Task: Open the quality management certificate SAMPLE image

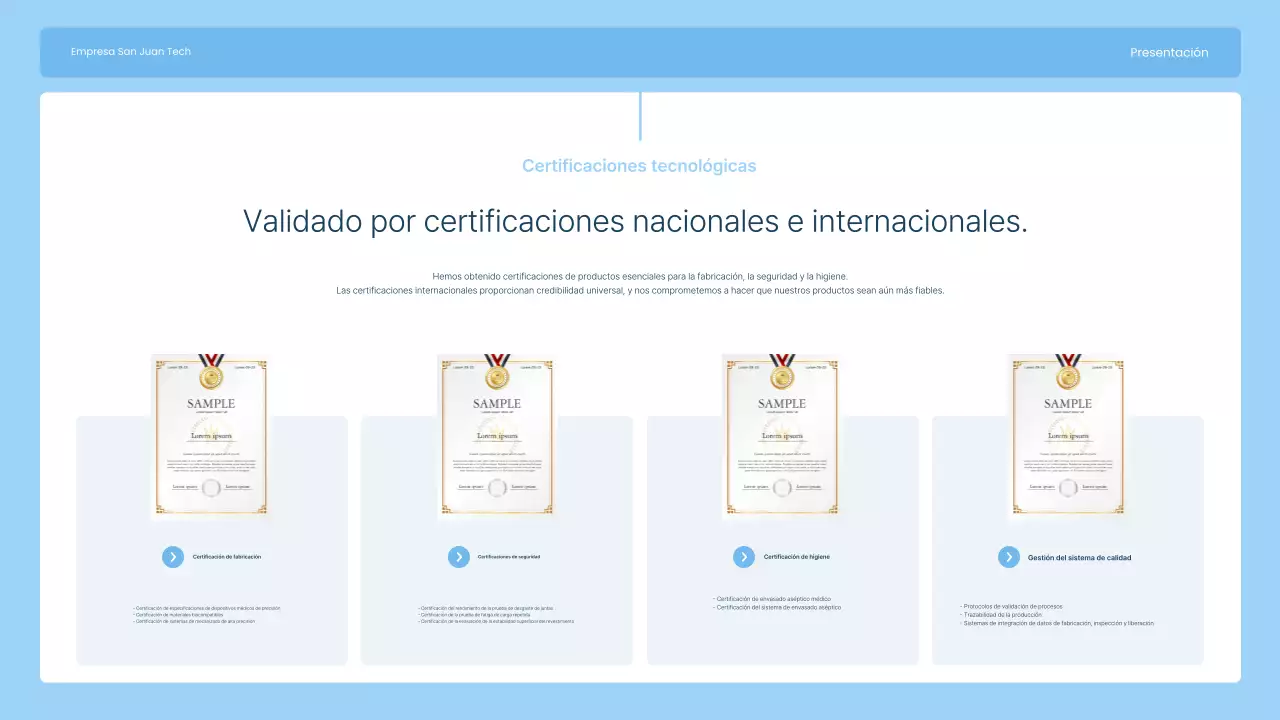Action: click(1067, 437)
